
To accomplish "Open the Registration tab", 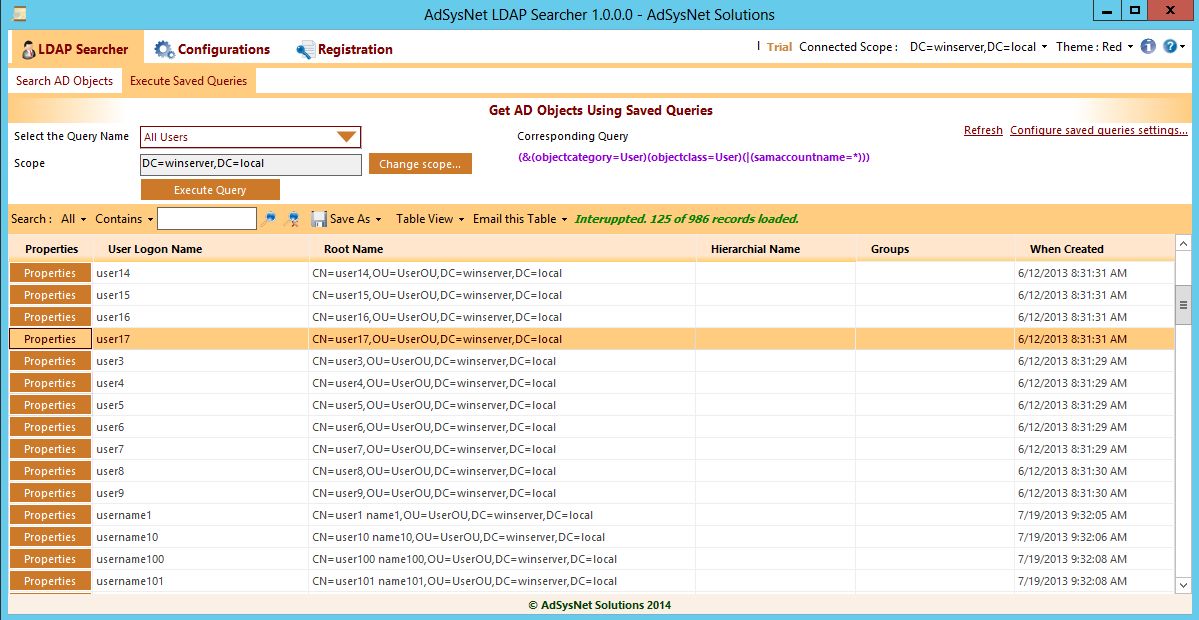I will pos(344,49).
